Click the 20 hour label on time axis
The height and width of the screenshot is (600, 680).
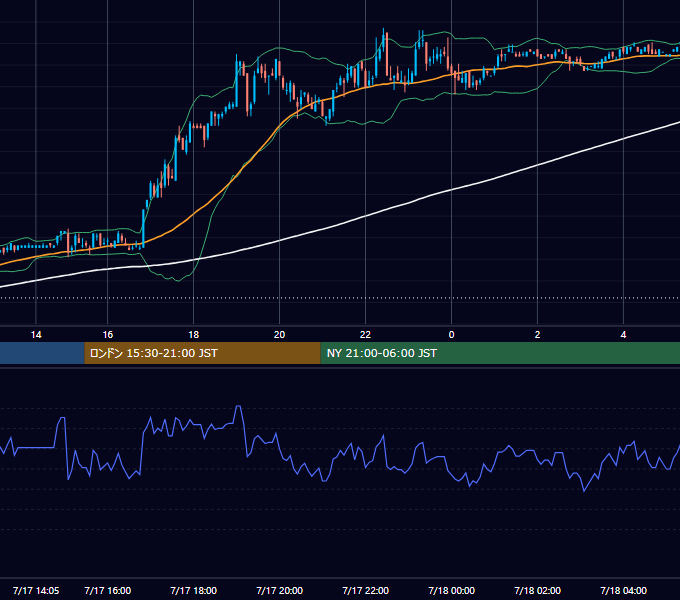click(279, 335)
